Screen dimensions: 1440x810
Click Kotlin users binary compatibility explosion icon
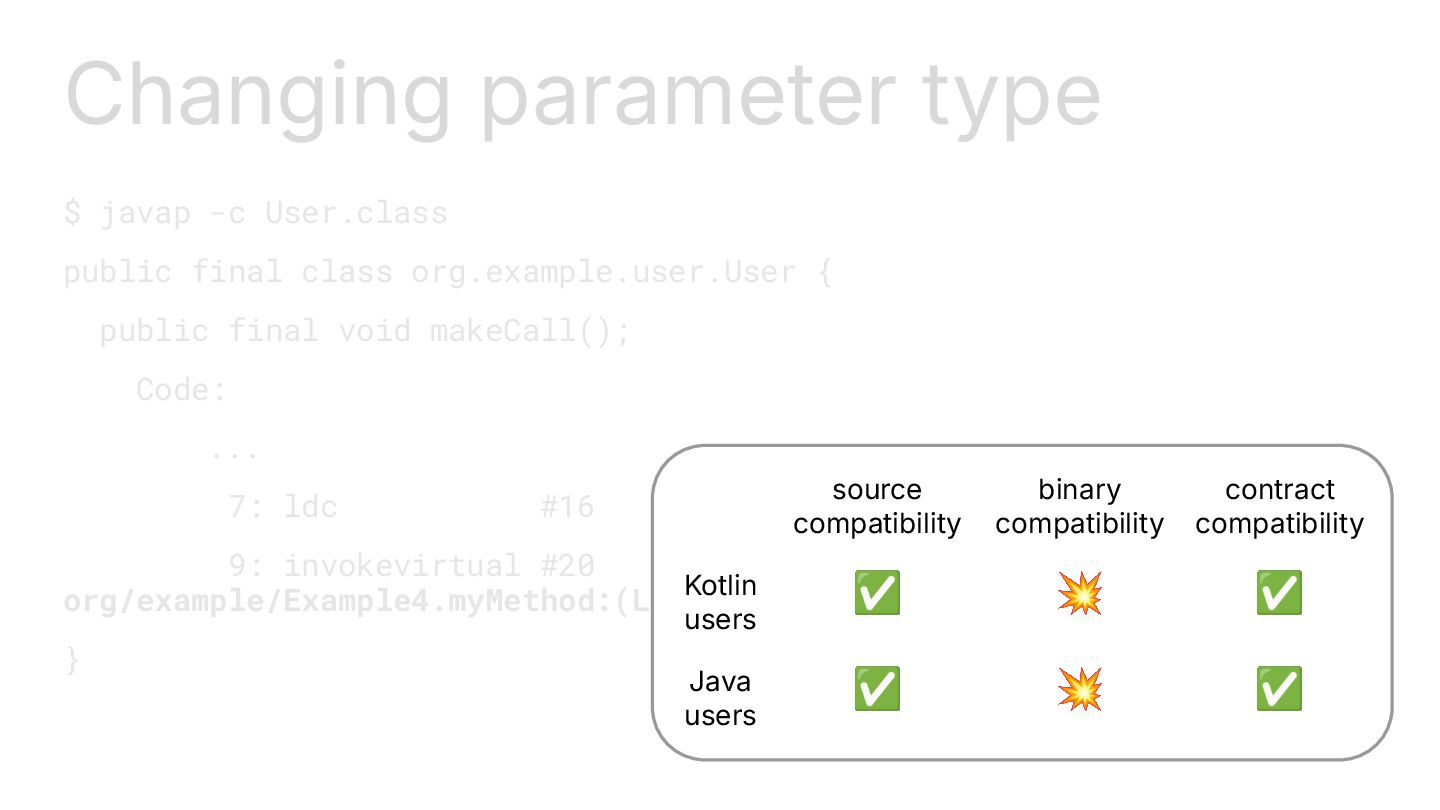1079,593
